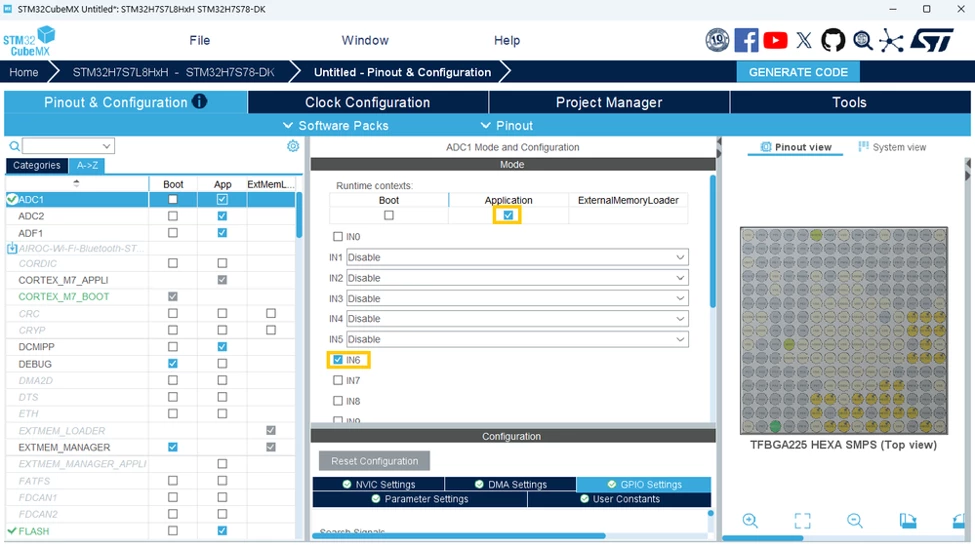The height and width of the screenshot is (547, 975).
Task: Click the ST logo icon
Action: (x=932, y=40)
